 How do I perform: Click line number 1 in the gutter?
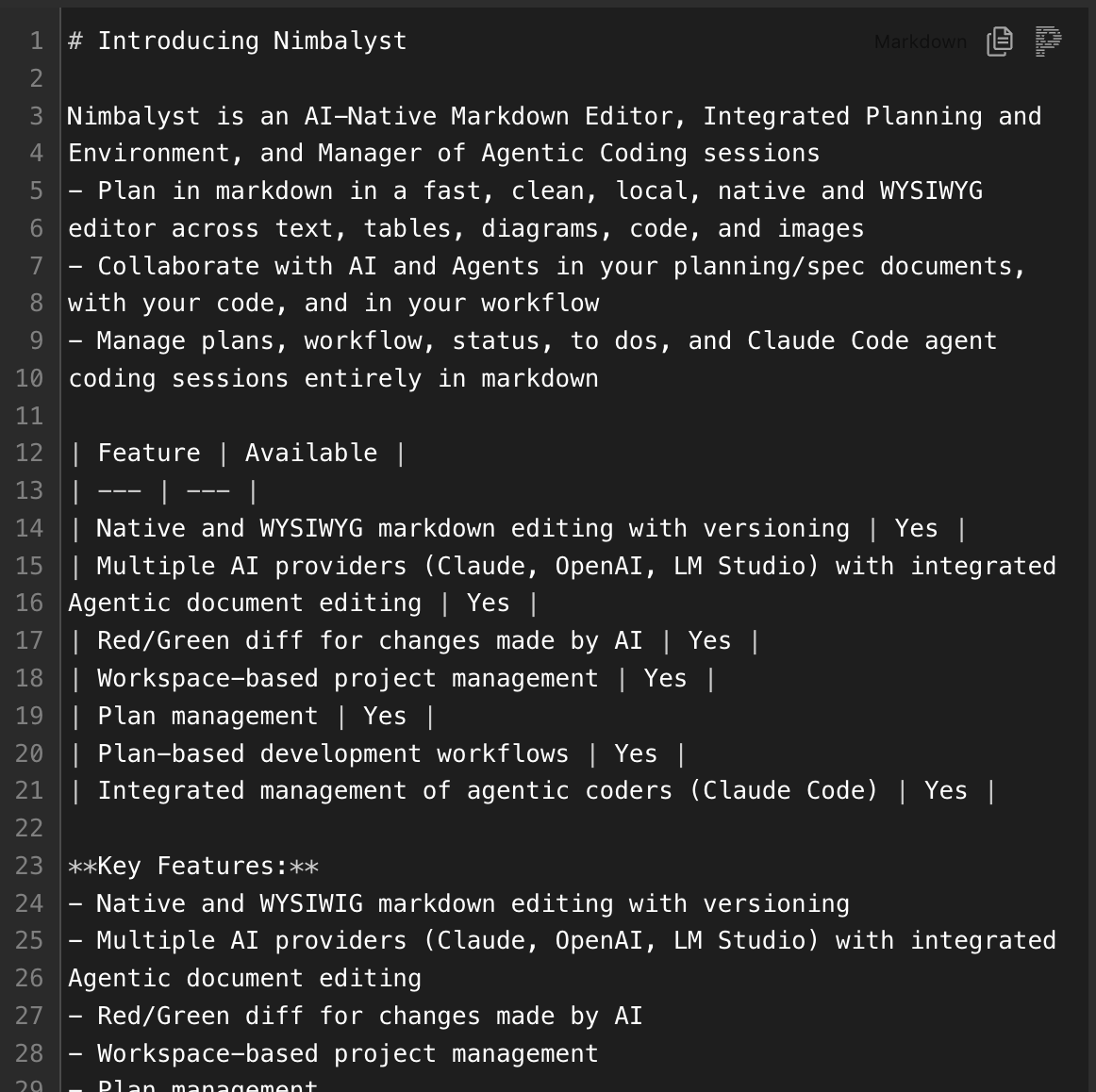(x=35, y=41)
